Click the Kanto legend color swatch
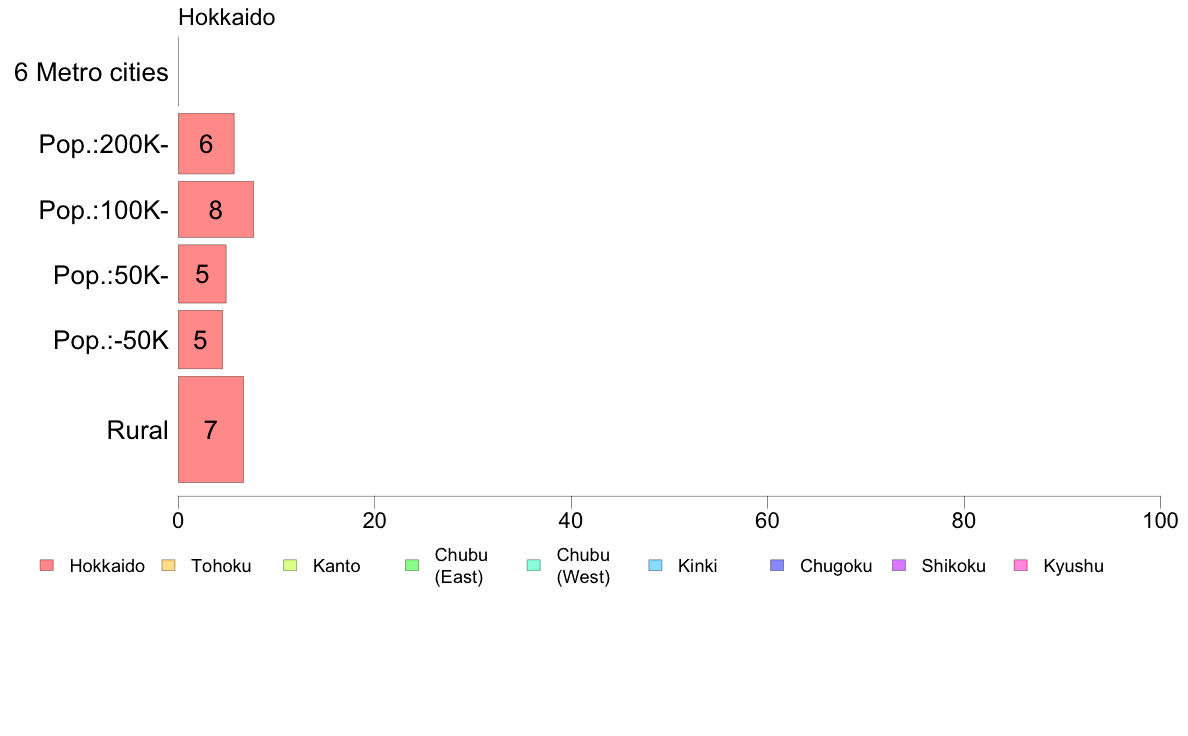The image size is (1188, 736). pyautogui.click(x=290, y=565)
